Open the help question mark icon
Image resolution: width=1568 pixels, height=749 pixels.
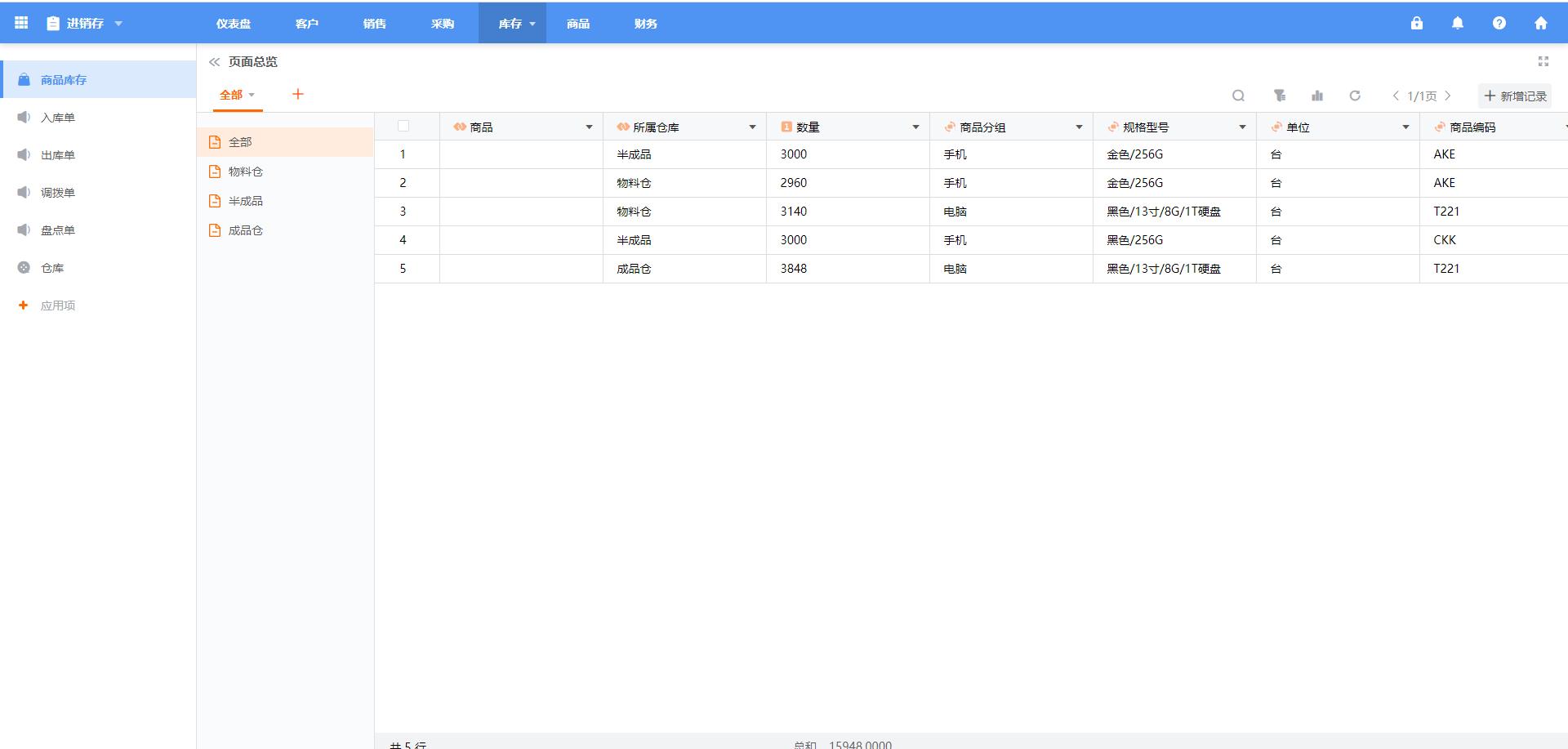1499,23
